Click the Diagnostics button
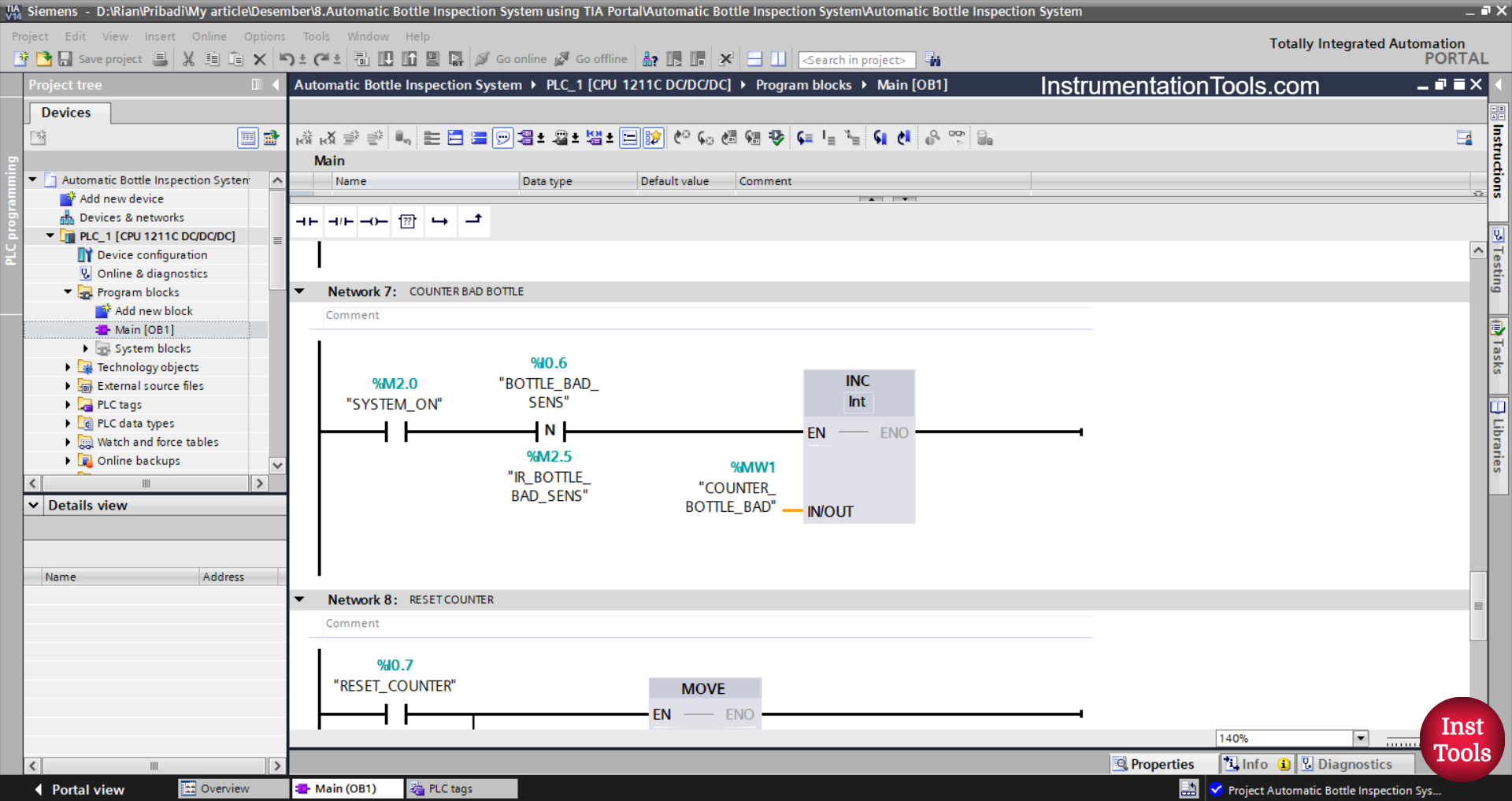Image resolution: width=1512 pixels, height=801 pixels. click(x=1356, y=763)
